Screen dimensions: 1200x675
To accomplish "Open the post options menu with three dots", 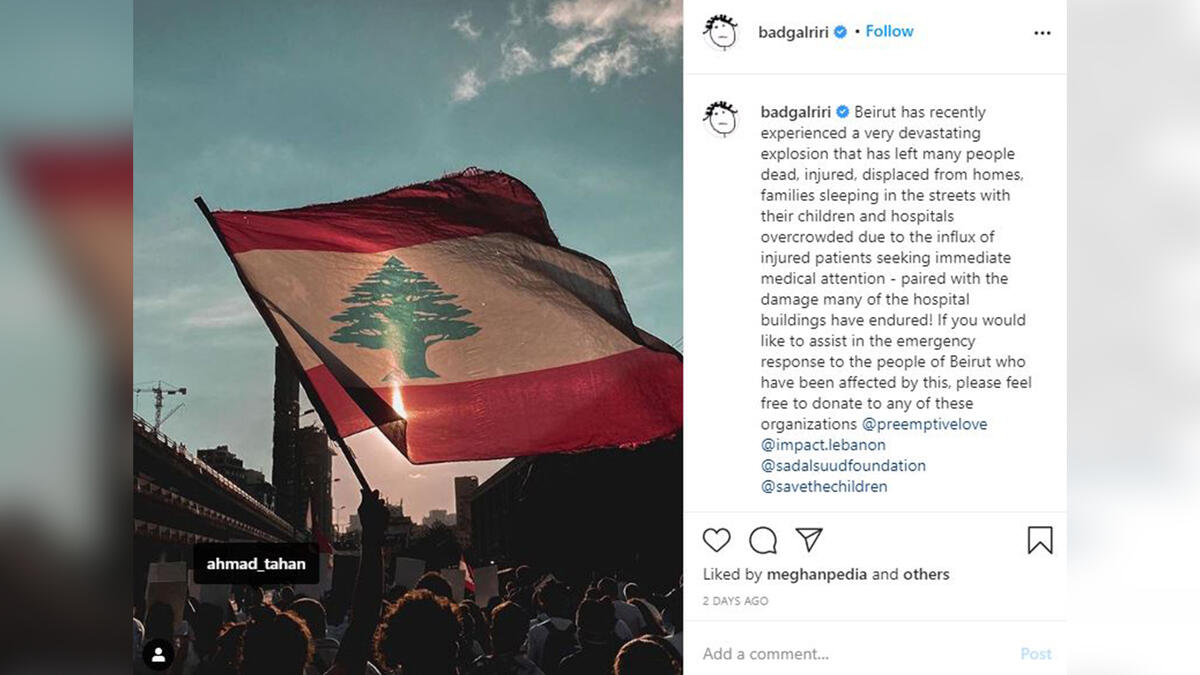I will coord(1042,32).
